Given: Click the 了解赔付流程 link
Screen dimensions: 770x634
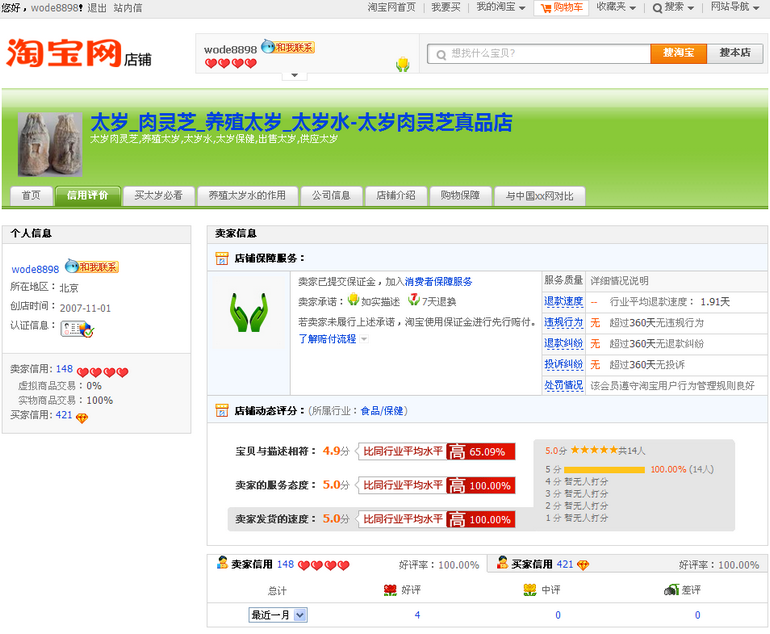Looking at the screenshot, I should (328, 339).
